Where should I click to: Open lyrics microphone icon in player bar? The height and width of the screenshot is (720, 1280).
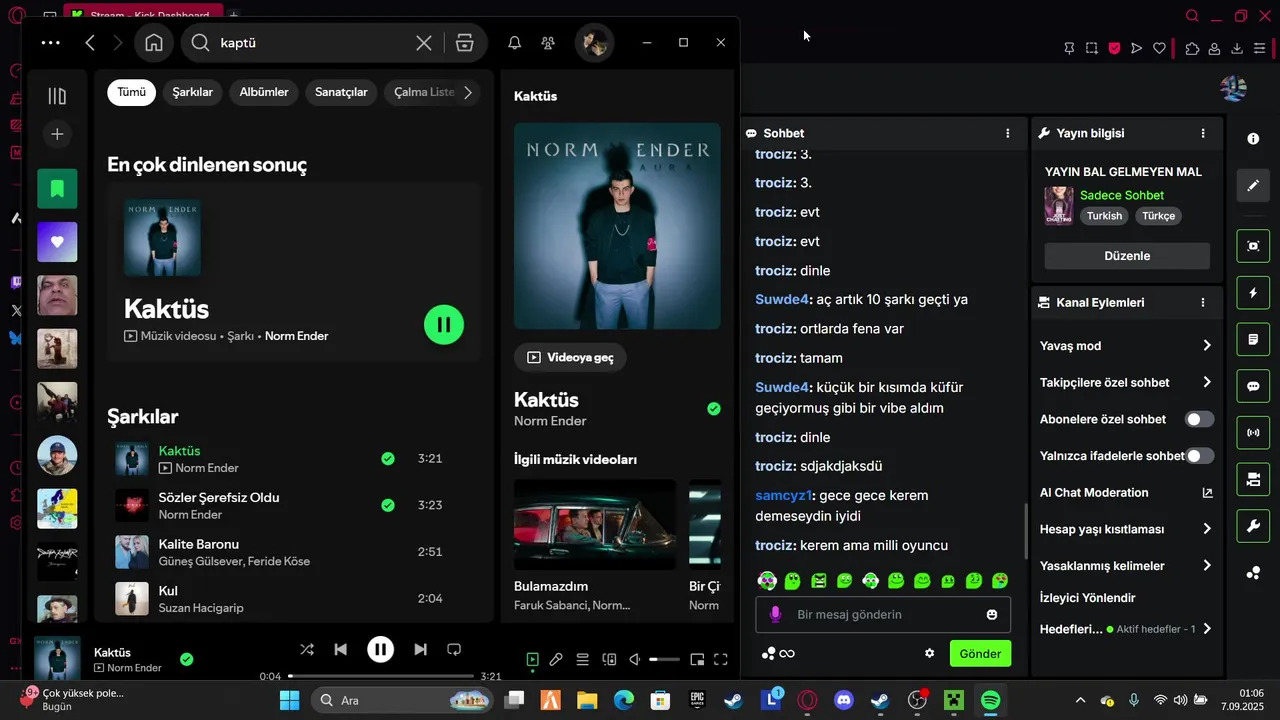556,659
